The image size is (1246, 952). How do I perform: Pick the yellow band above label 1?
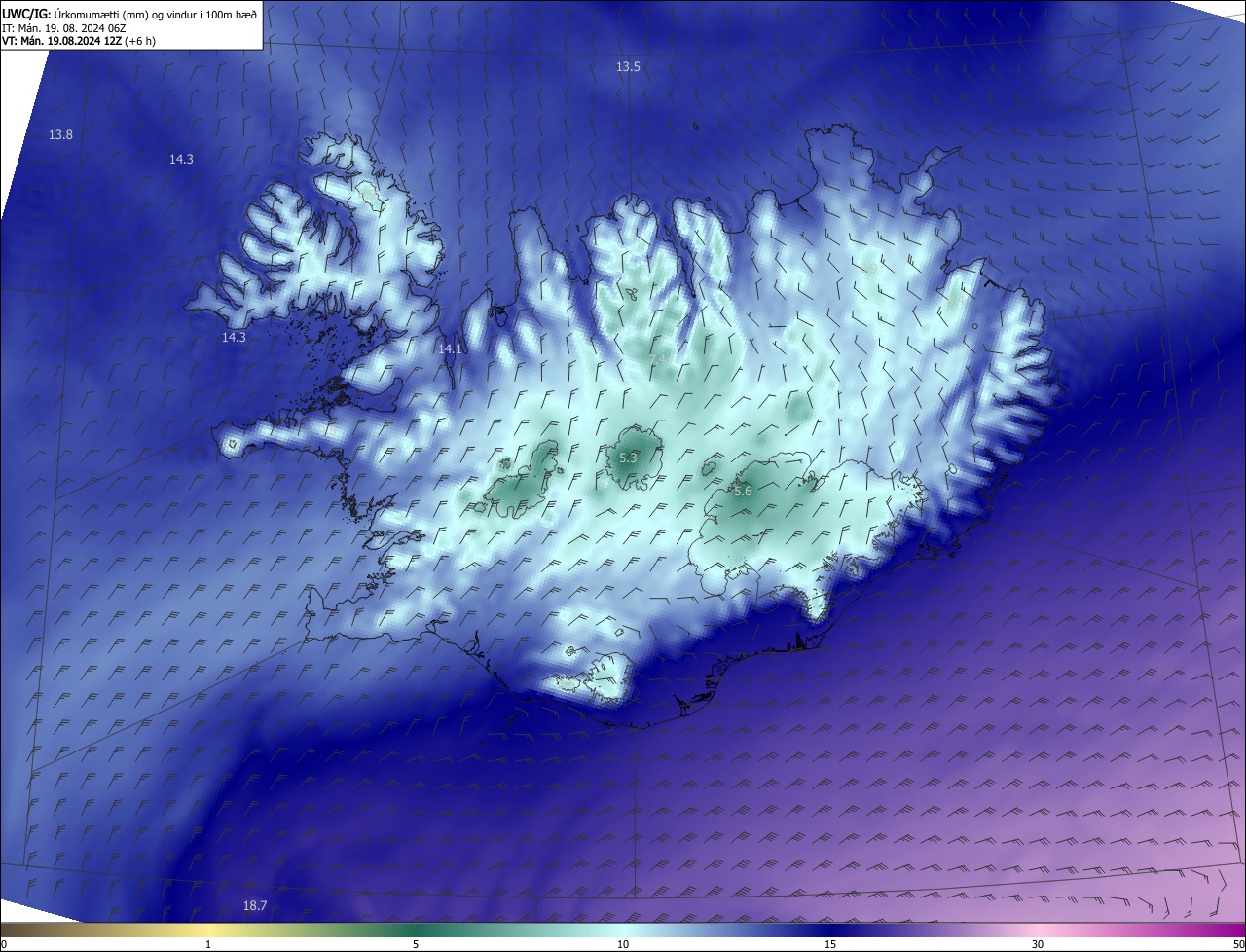(208, 930)
